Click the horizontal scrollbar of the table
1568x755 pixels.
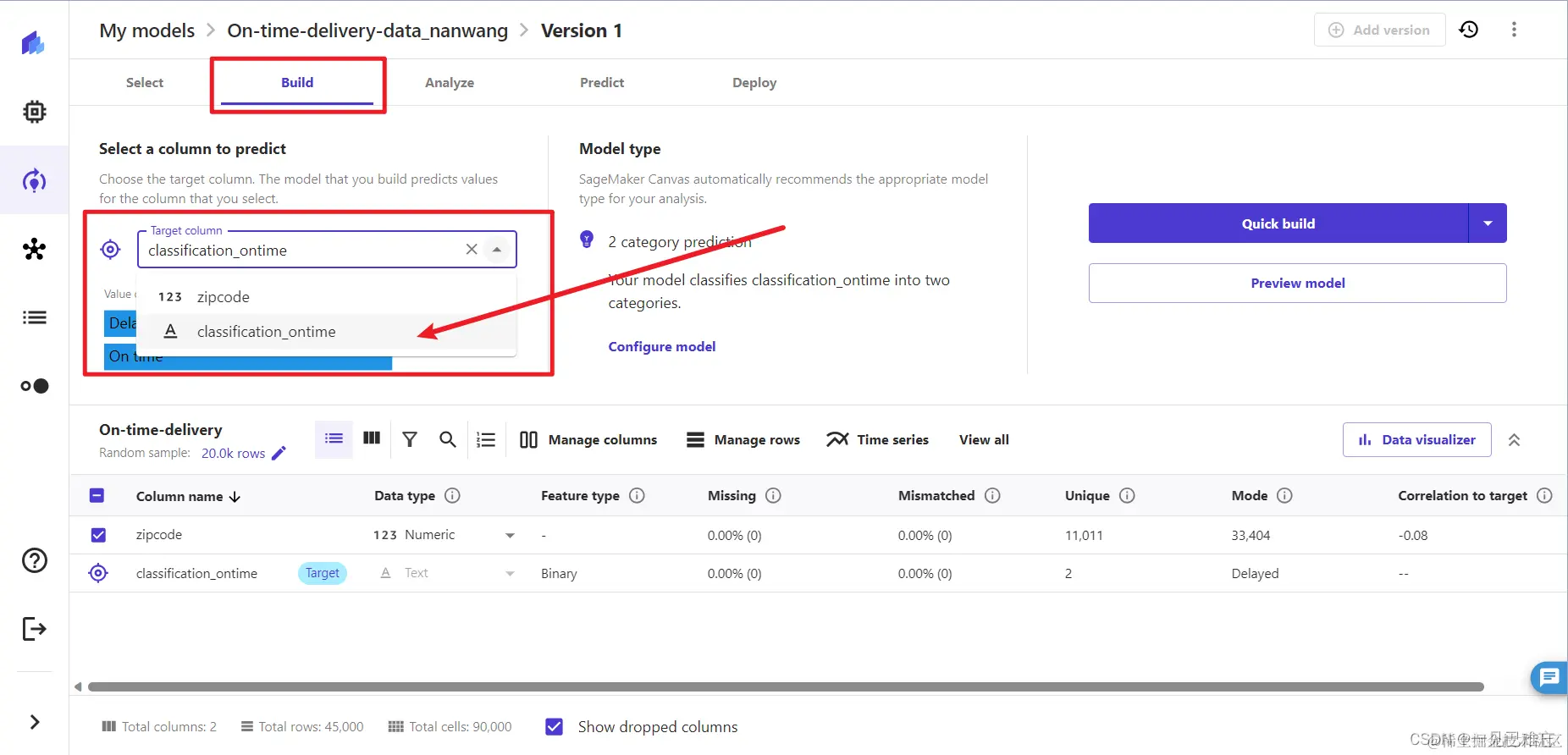(x=786, y=686)
